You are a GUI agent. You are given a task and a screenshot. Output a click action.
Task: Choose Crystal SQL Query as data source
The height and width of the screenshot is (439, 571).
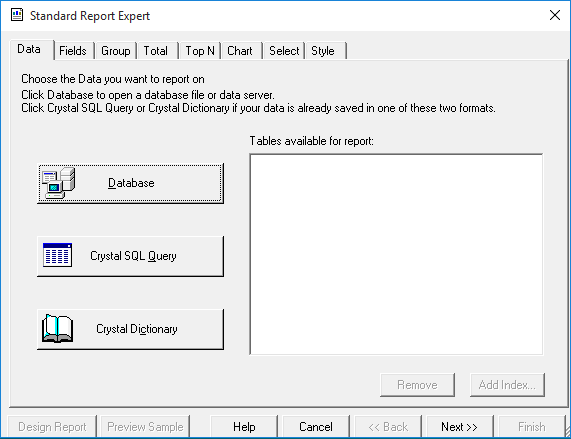(x=130, y=256)
